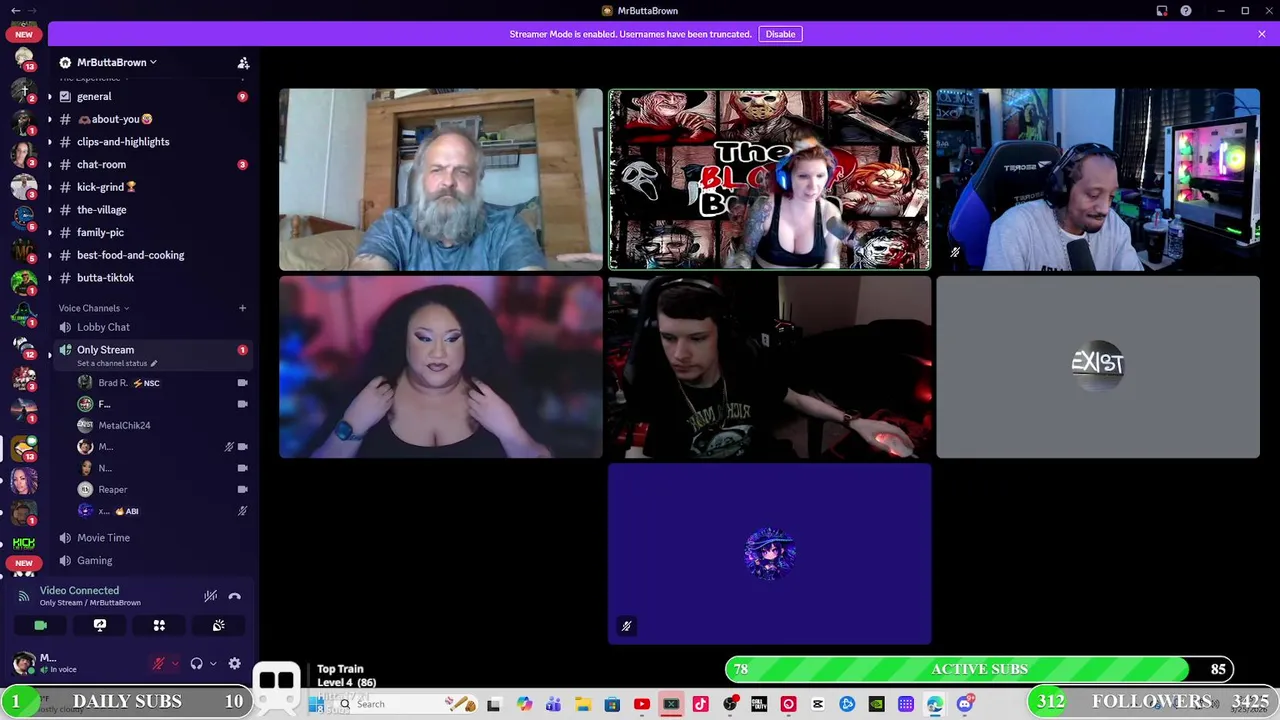Open the TikTok icon in the taskbar
Screen dimensions: 1280x720
click(x=700, y=704)
